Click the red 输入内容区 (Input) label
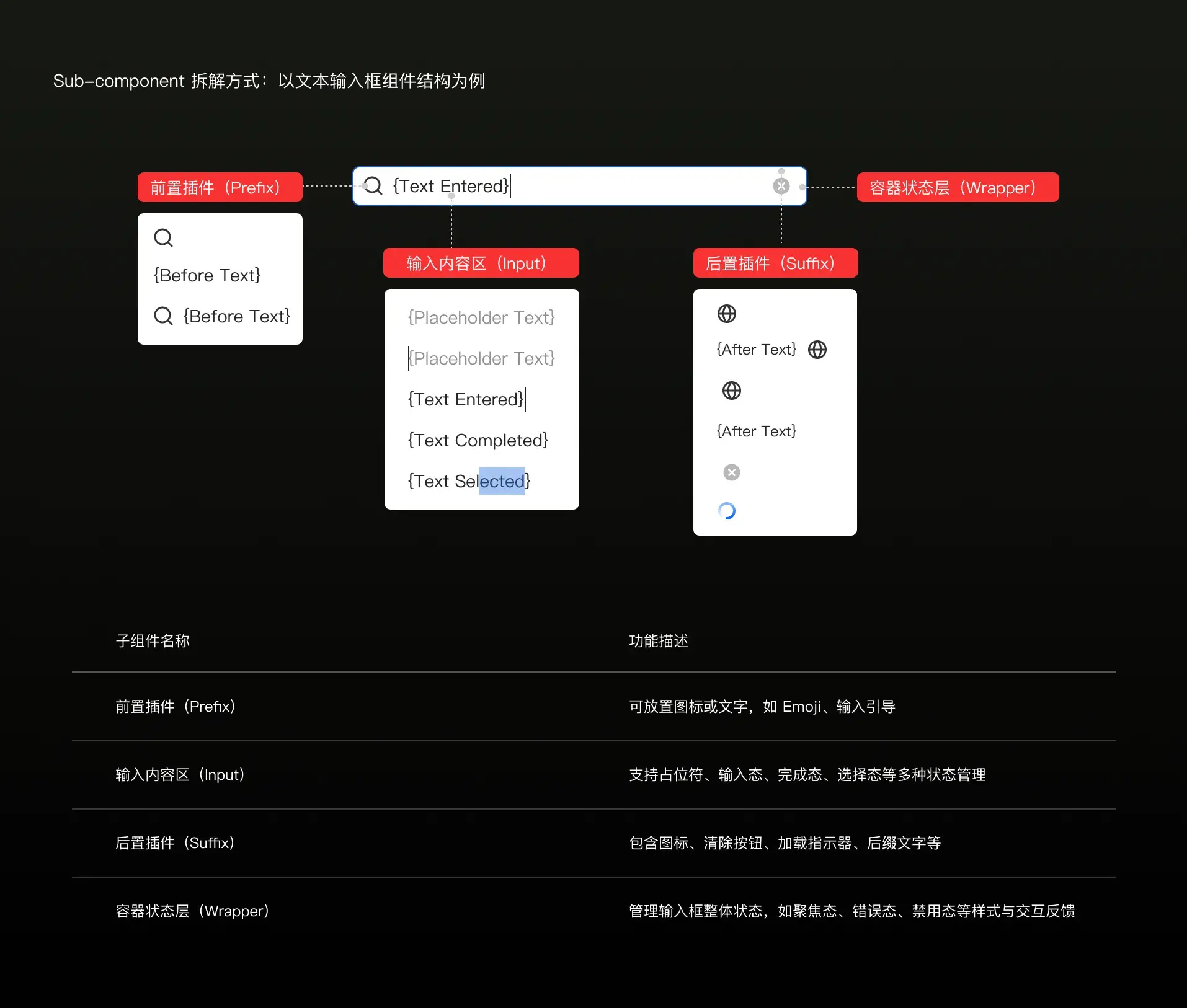This screenshot has height=1008, width=1187. pyautogui.click(x=481, y=263)
